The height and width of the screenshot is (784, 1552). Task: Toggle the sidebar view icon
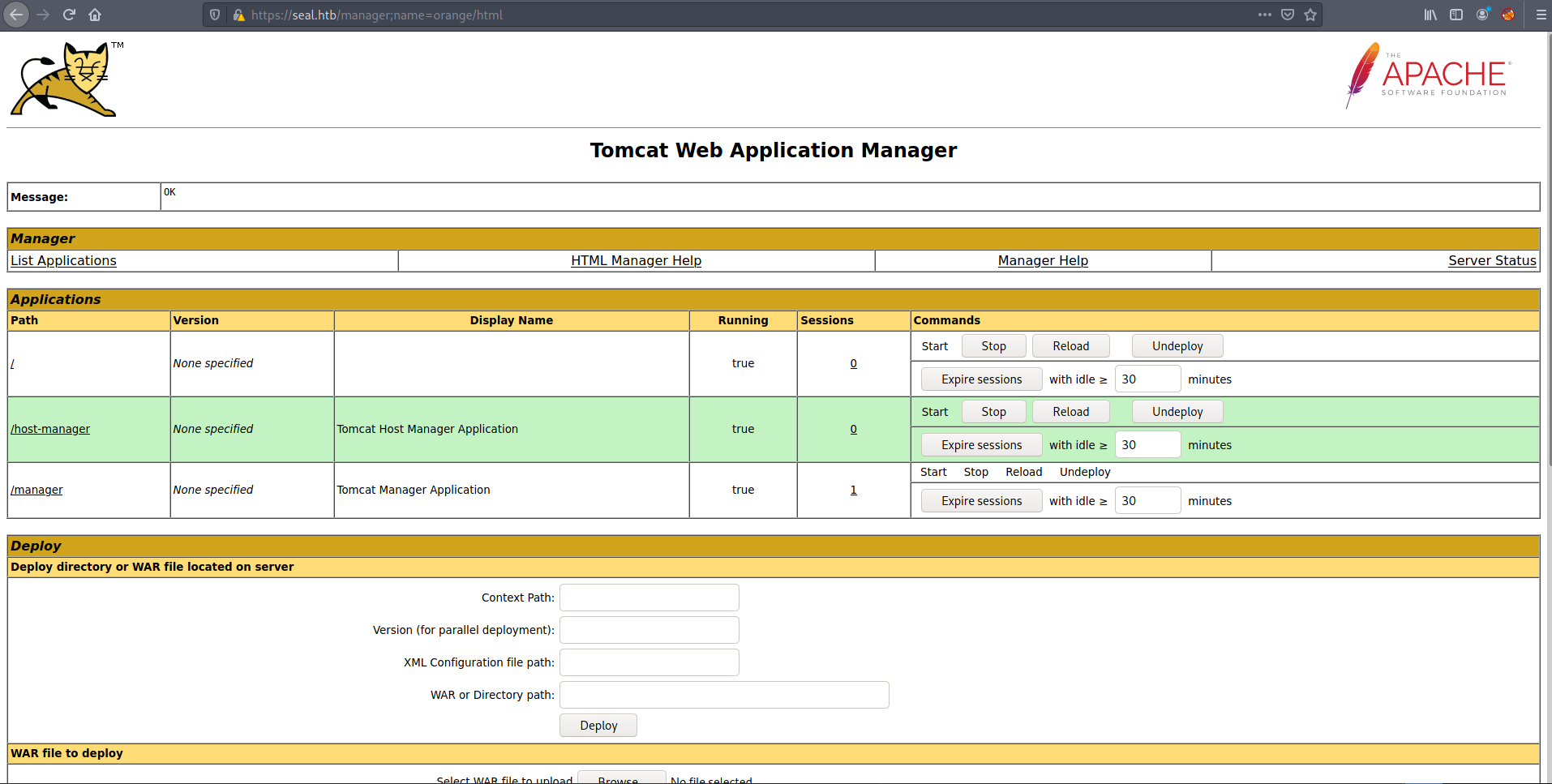1456,15
